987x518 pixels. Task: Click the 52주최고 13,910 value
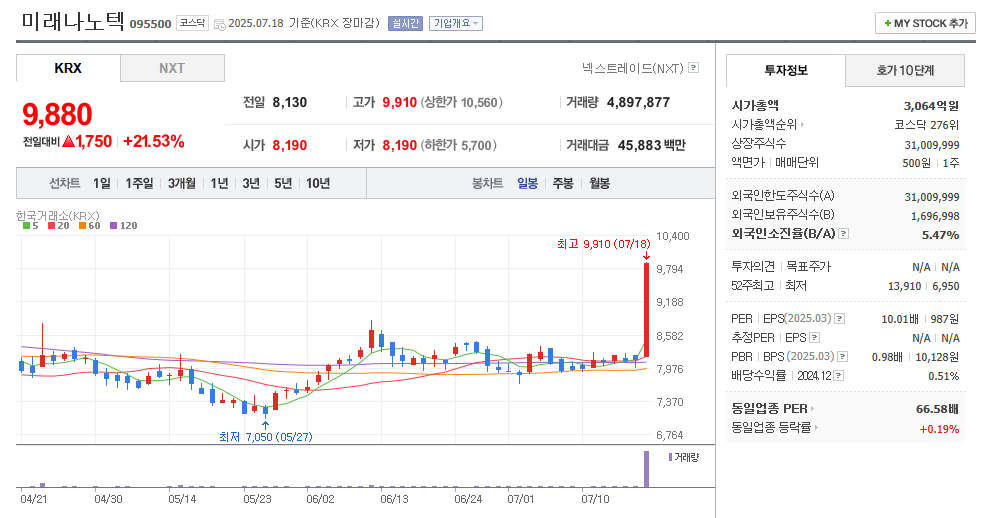905,286
